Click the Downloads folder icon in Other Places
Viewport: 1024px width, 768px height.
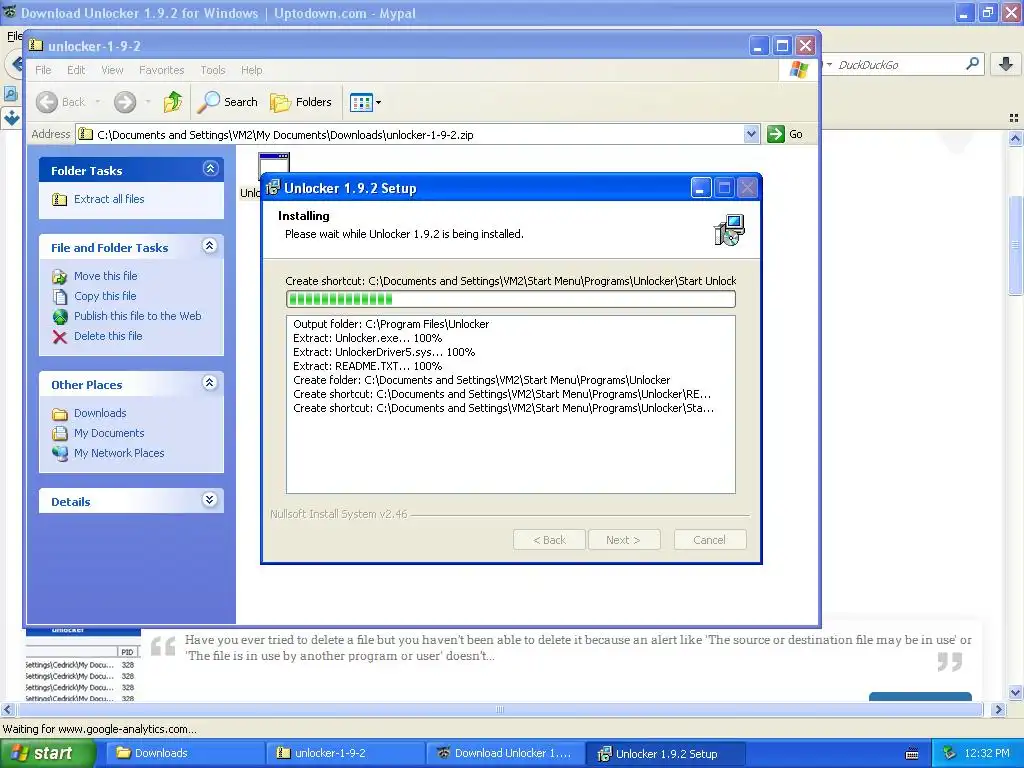[x=59, y=413]
